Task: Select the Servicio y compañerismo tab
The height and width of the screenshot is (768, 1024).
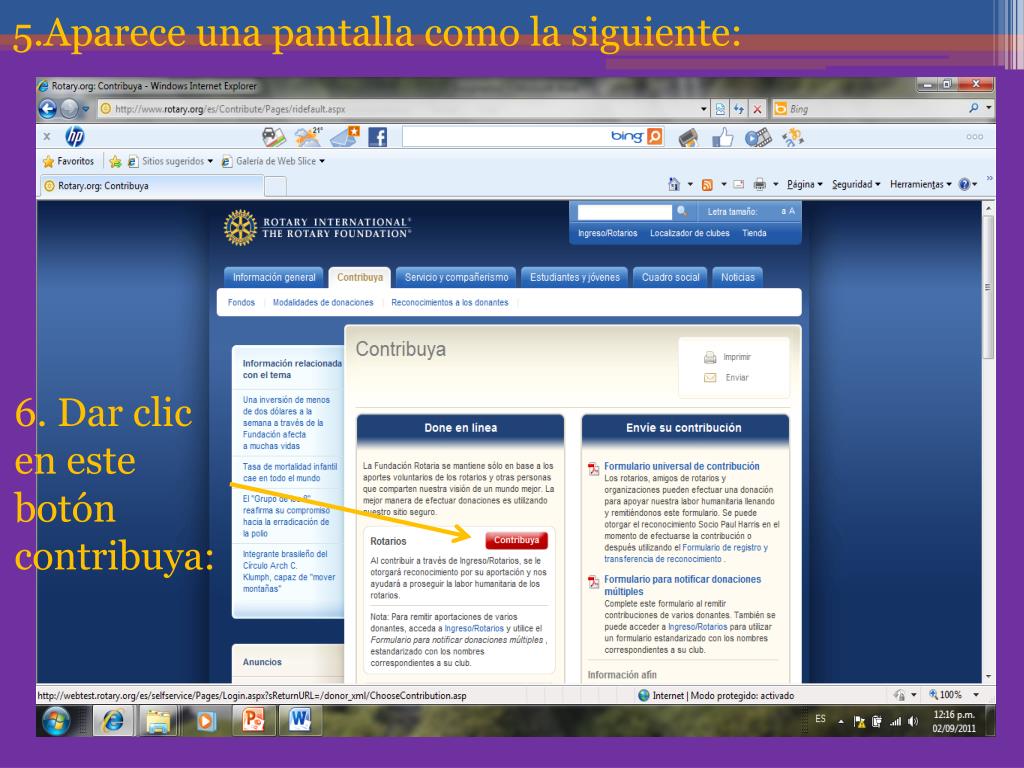Action: [456, 278]
